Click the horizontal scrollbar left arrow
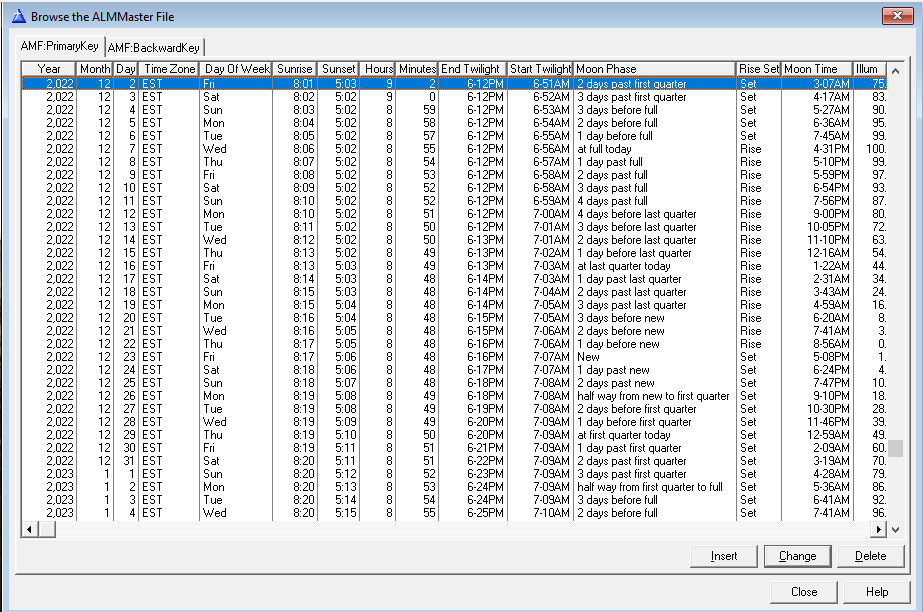 (30, 529)
